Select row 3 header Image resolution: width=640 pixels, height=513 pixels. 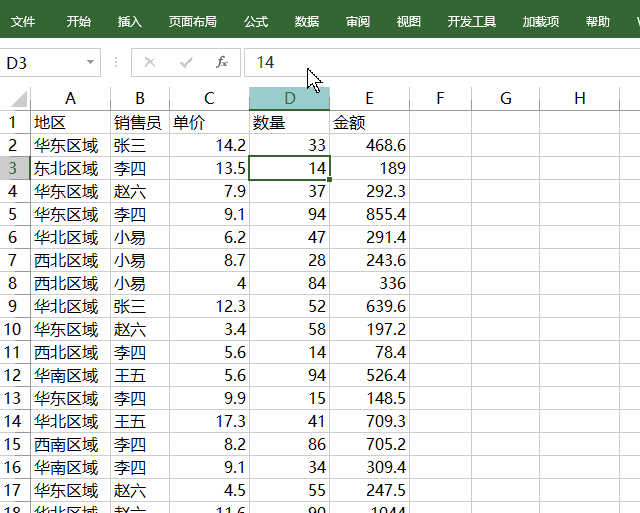click(15, 168)
